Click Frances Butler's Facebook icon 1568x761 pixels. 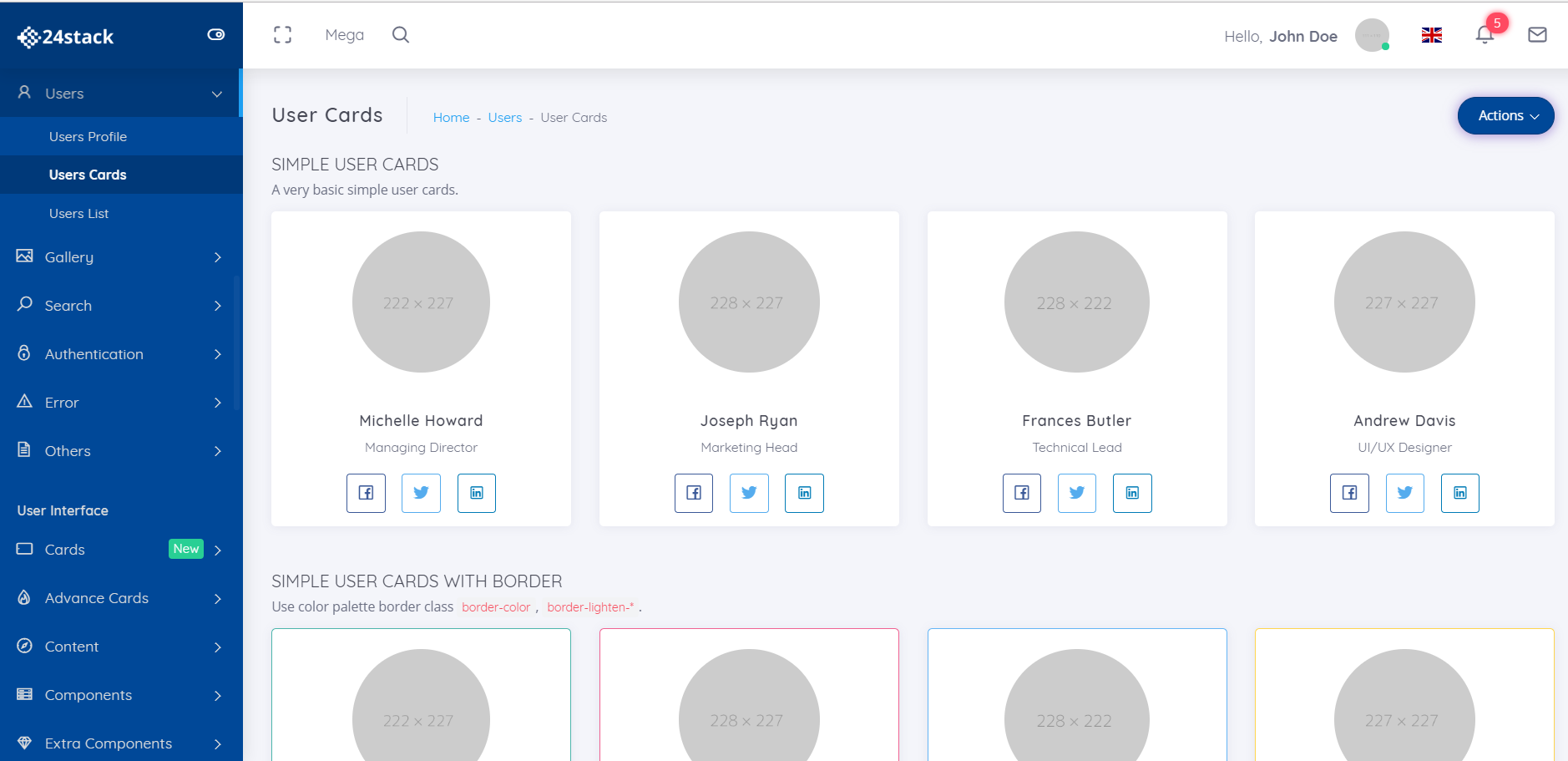pyautogui.click(x=1022, y=493)
